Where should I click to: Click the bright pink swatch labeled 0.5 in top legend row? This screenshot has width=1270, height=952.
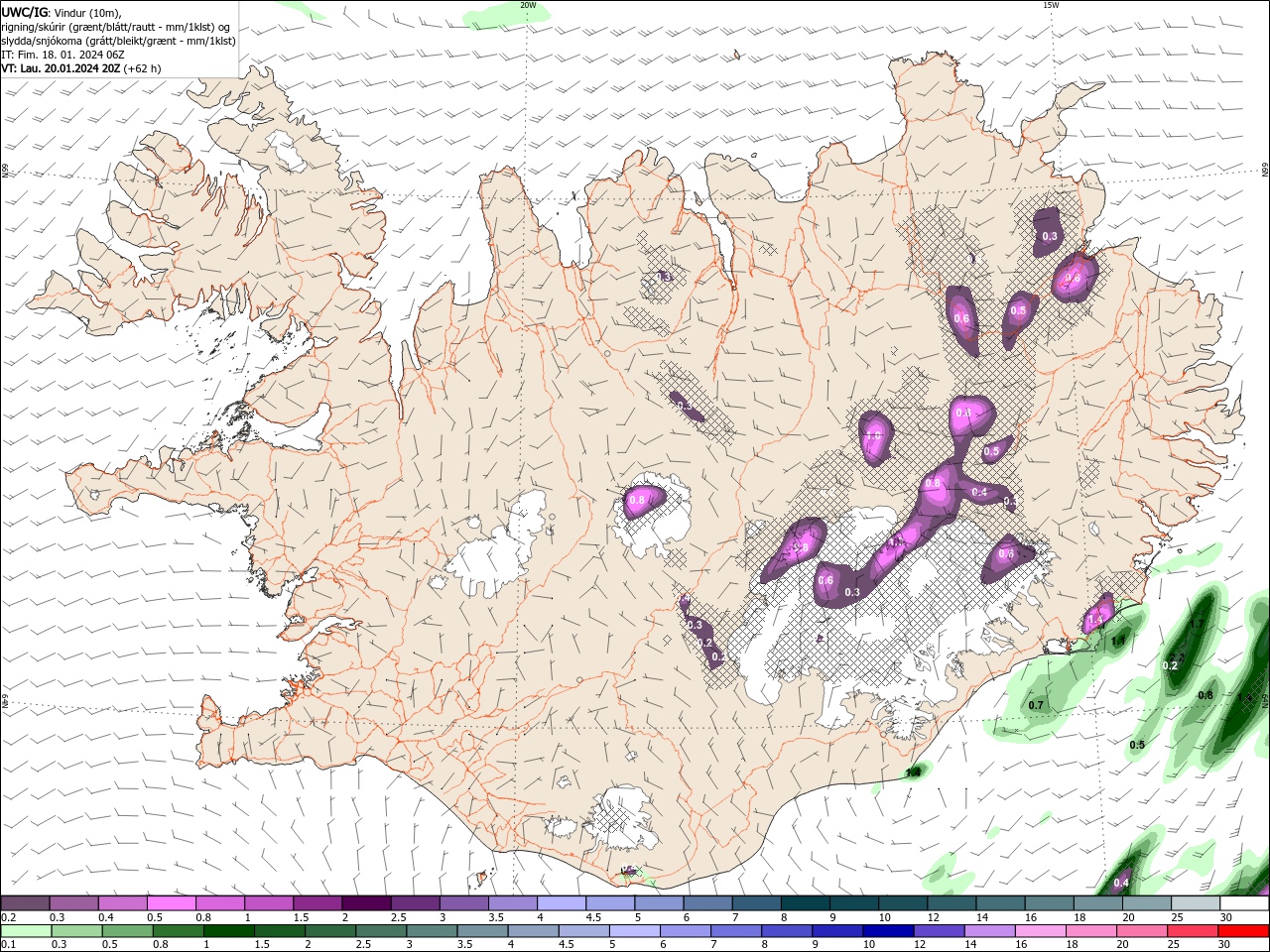pos(171,903)
